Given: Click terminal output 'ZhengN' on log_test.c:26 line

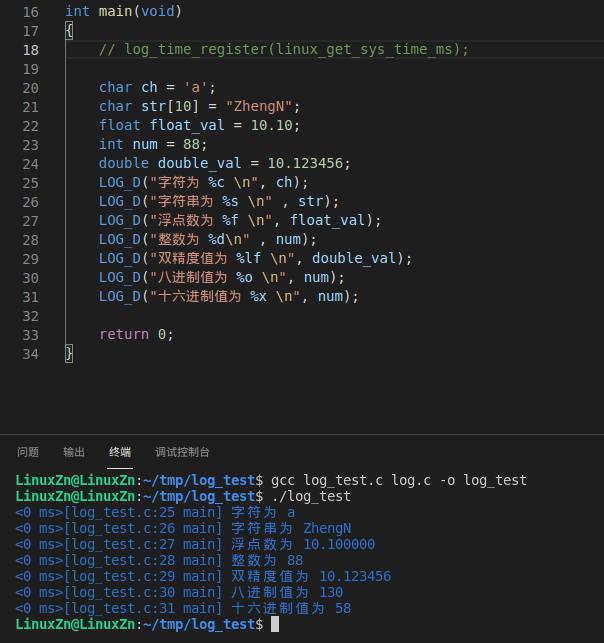Looking at the screenshot, I should pyautogui.click(x=327, y=529).
